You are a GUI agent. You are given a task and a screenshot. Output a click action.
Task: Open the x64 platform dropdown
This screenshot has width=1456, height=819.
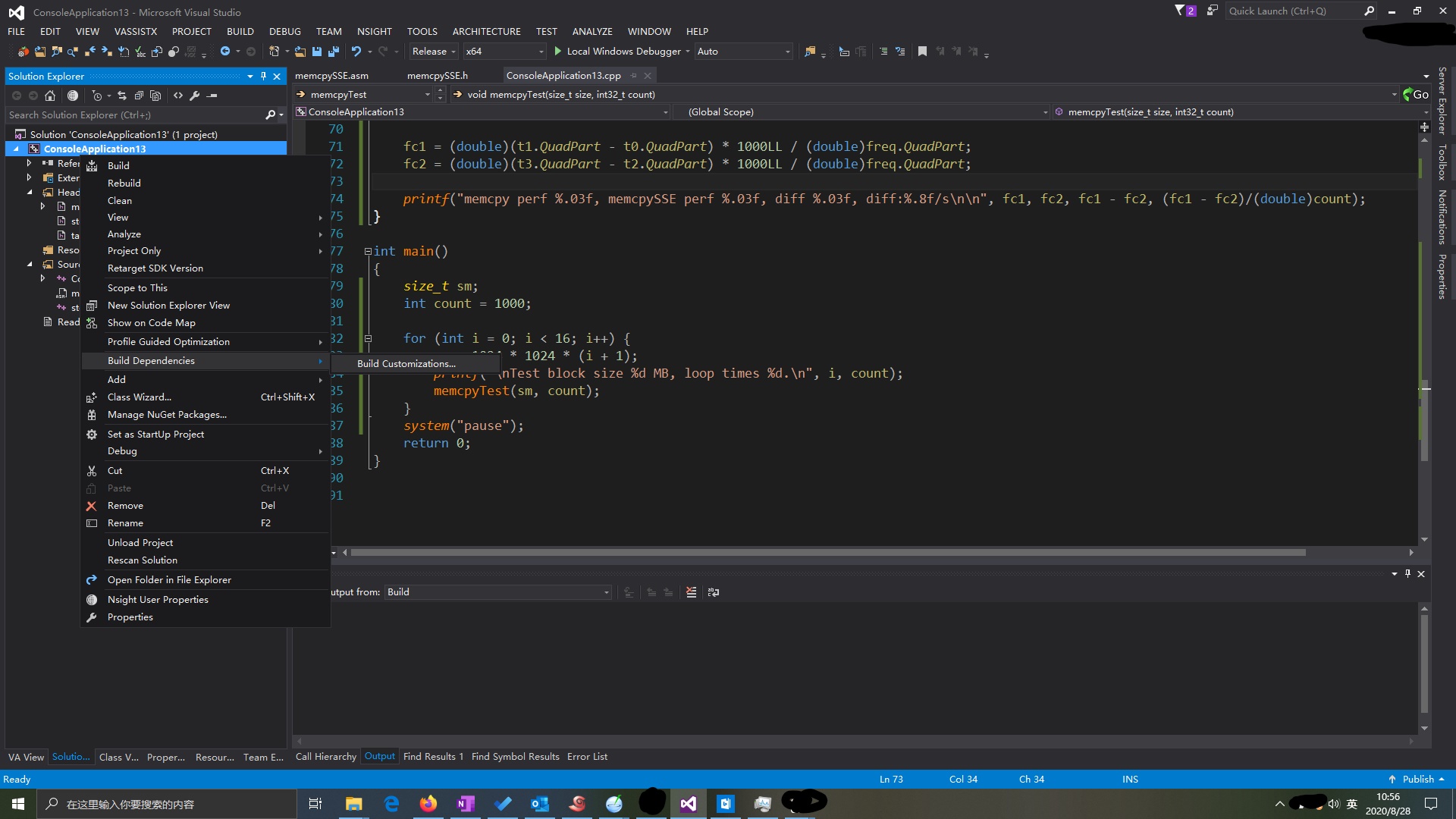[x=504, y=52]
